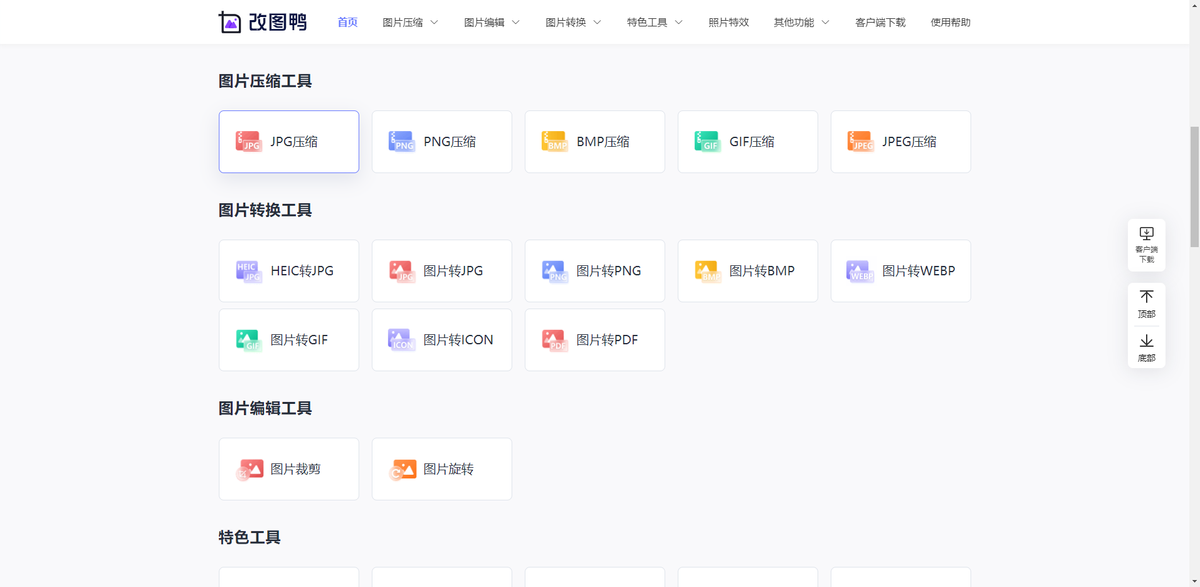The image size is (1200, 587).
Task: Open the 图片转PNG tool card
Action: pyautogui.click(x=595, y=271)
